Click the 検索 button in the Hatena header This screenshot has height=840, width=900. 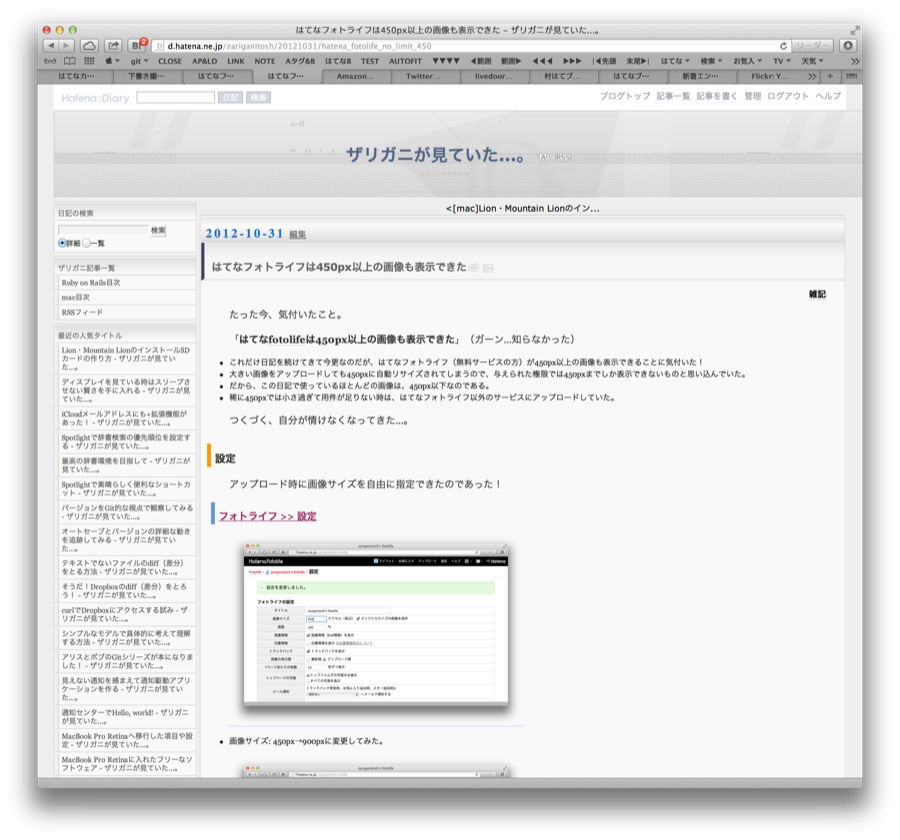point(258,98)
